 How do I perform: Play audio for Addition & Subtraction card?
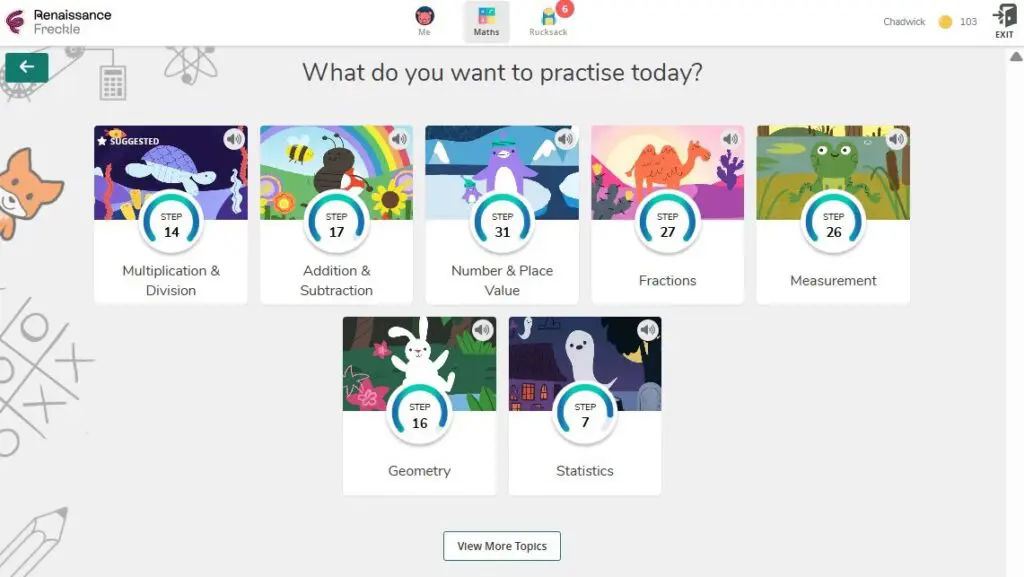pos(400,139)
